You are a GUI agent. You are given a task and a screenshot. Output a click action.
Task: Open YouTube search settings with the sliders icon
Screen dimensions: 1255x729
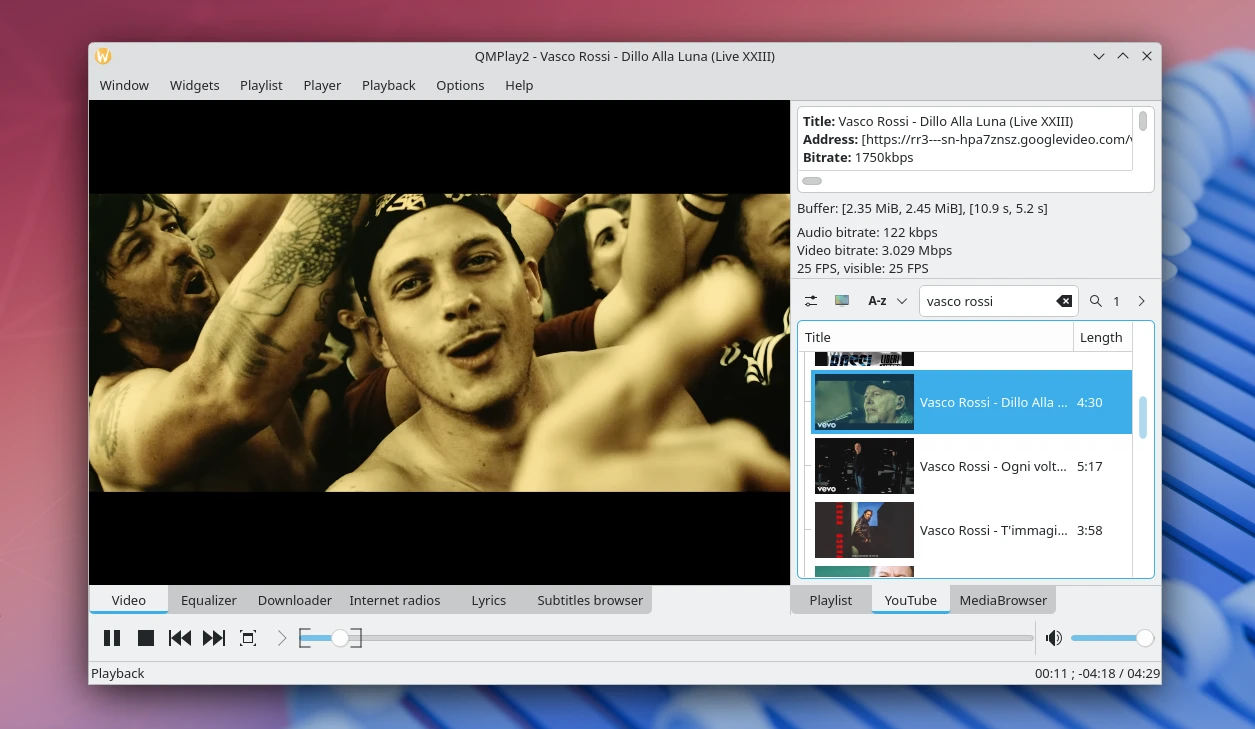810,300
